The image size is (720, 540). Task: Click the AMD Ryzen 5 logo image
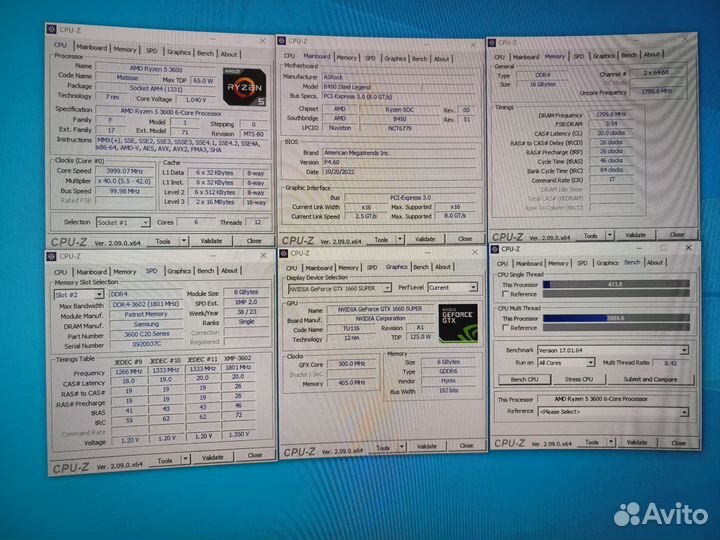point(244,87)
